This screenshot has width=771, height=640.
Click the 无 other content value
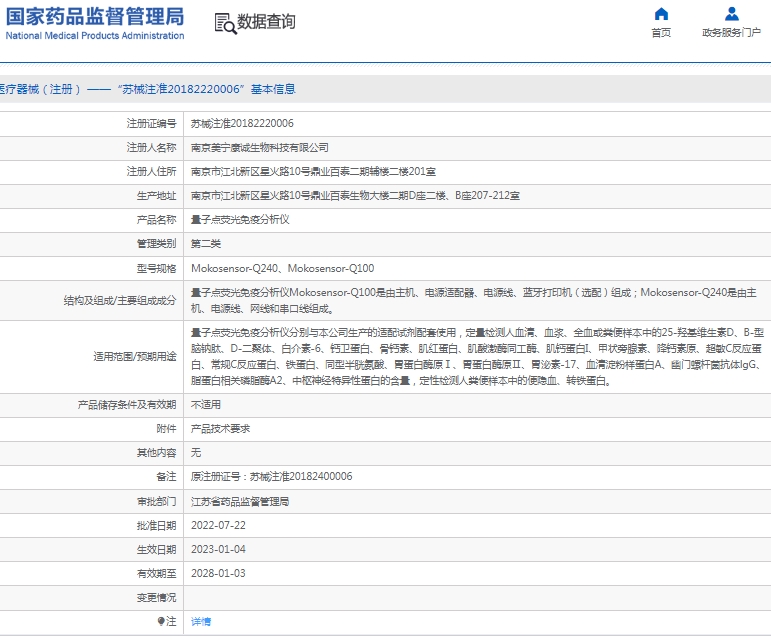[196, 452]
